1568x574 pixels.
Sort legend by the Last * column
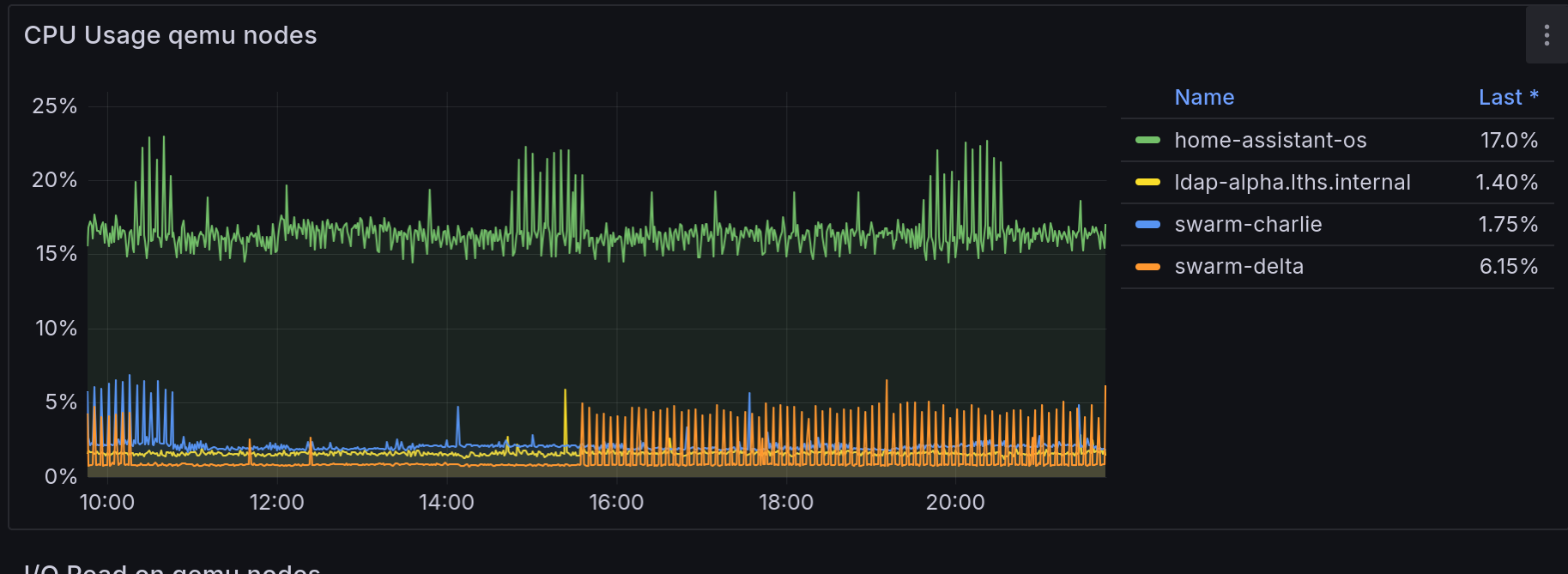coord(1507,98)
